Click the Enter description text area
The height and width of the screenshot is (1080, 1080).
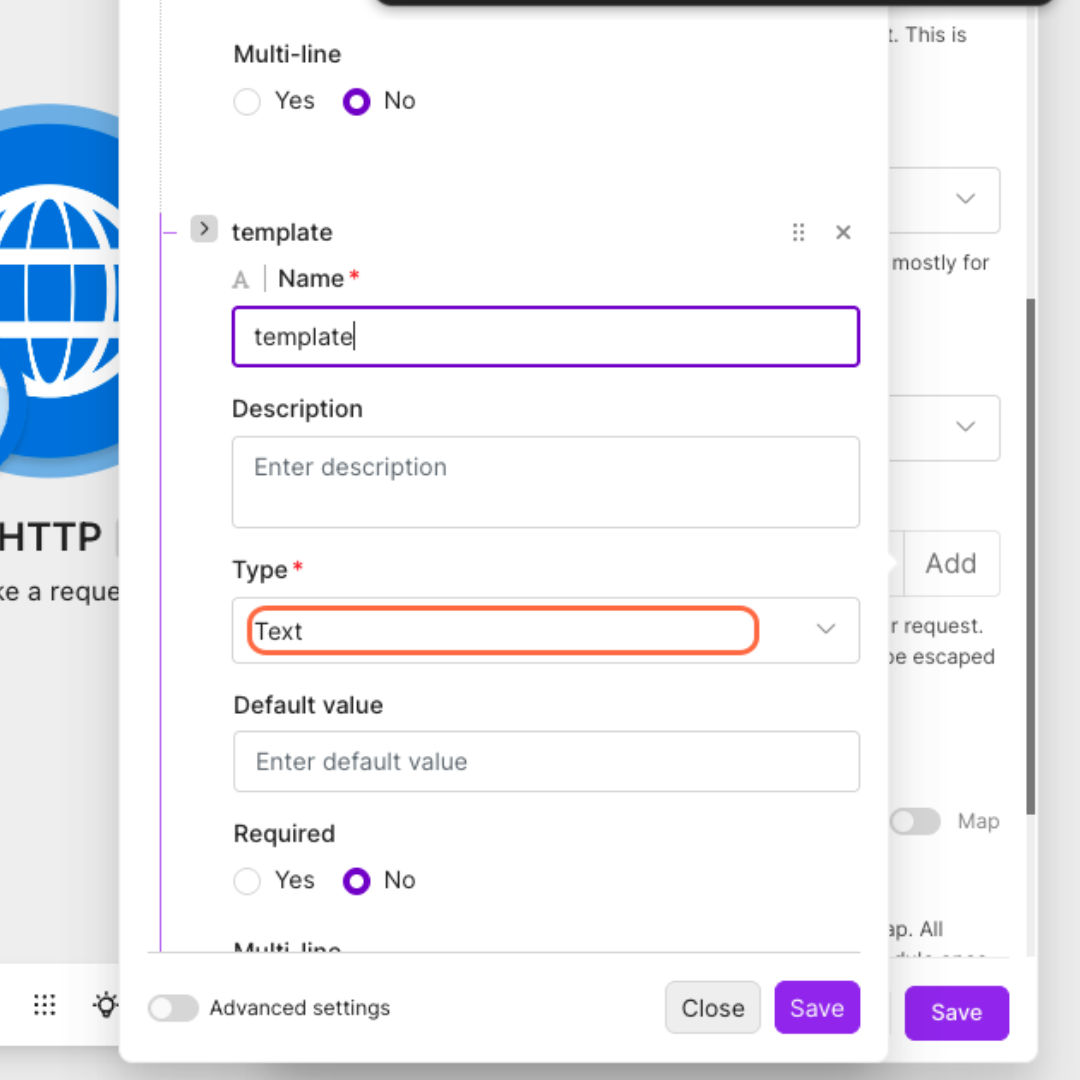click(x=546, y=482)
